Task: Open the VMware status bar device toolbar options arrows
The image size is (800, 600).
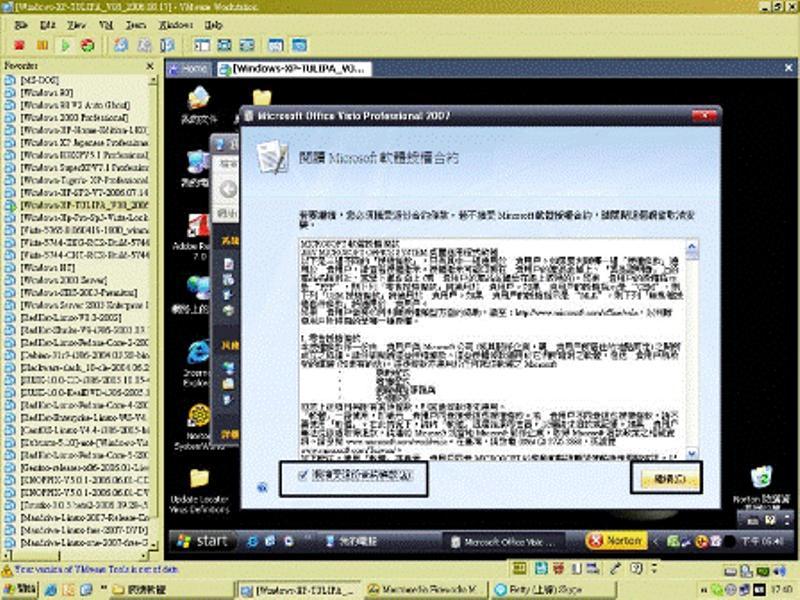Action: (x=655, y=568)
